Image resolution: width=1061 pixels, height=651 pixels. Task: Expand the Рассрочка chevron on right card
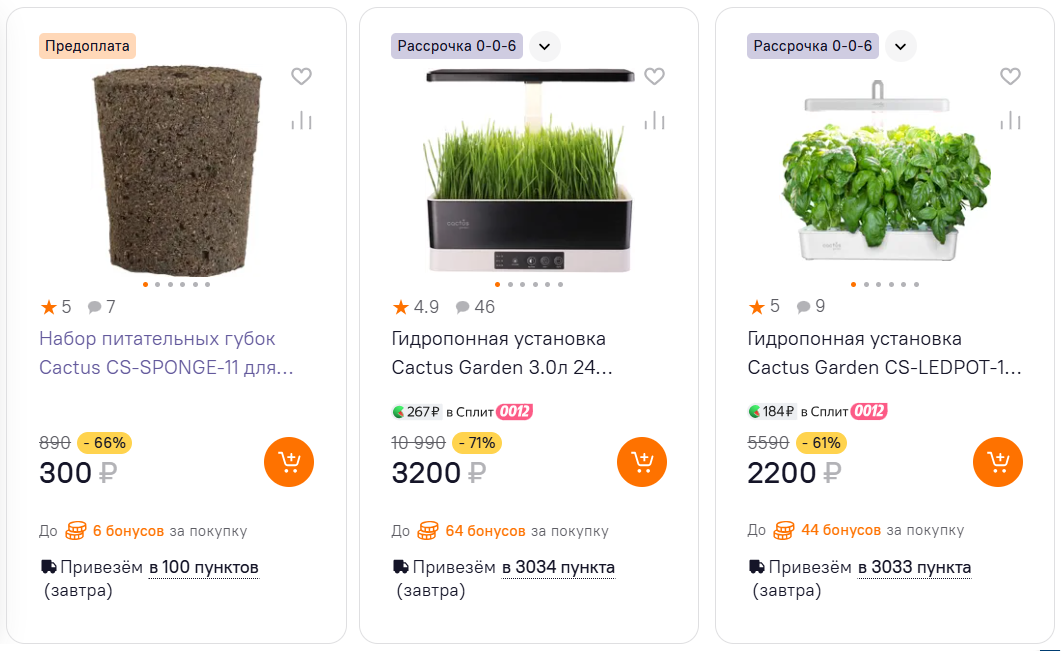[x=900, y=46]
